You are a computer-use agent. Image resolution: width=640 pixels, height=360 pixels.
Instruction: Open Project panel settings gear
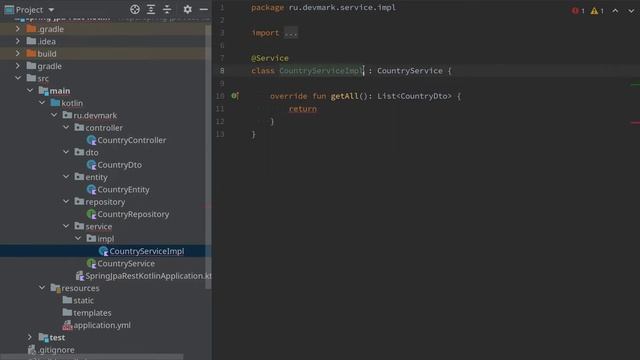click(x=187, y=9)
